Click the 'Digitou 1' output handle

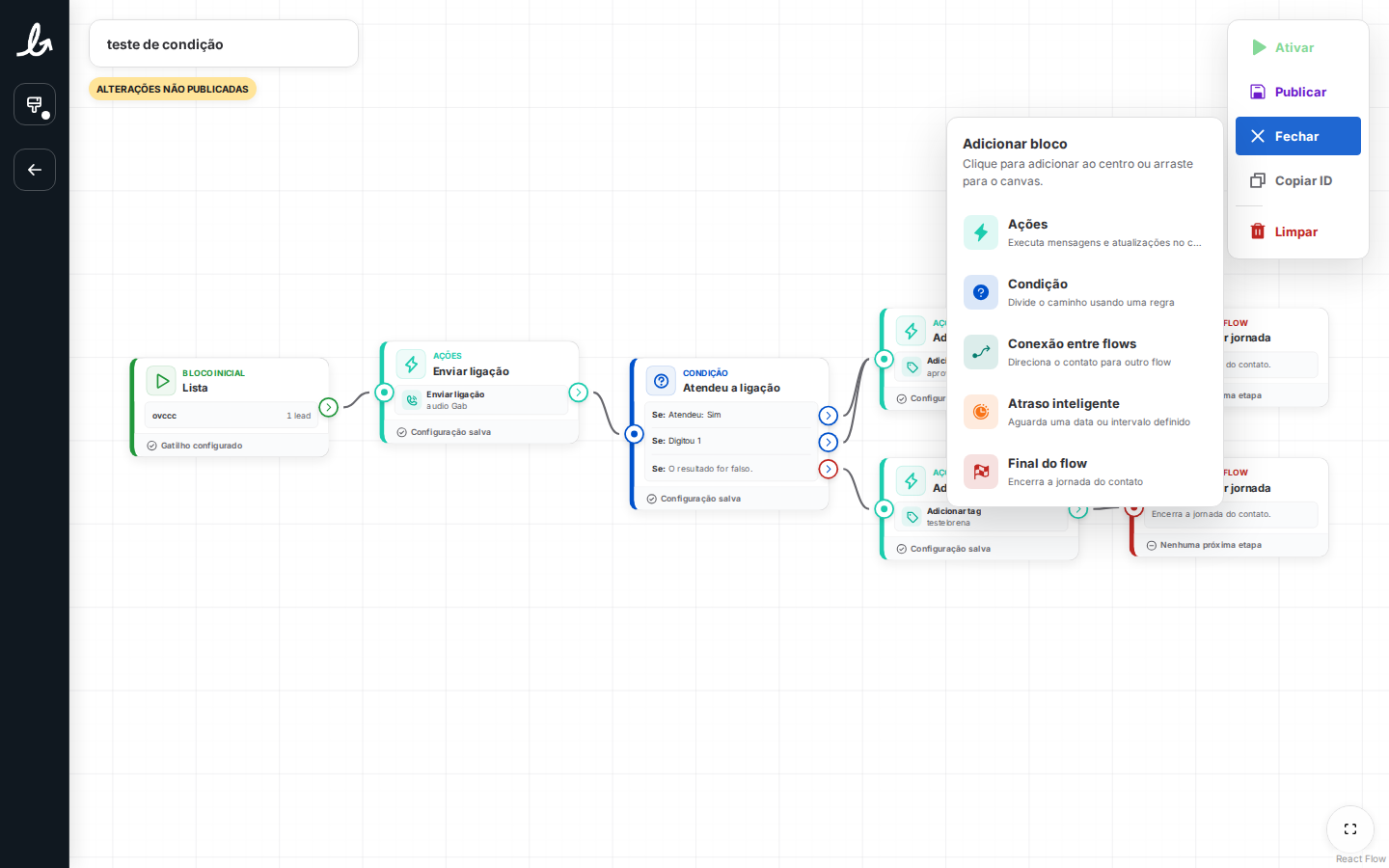pyautogui.click(x=829, y=442)
